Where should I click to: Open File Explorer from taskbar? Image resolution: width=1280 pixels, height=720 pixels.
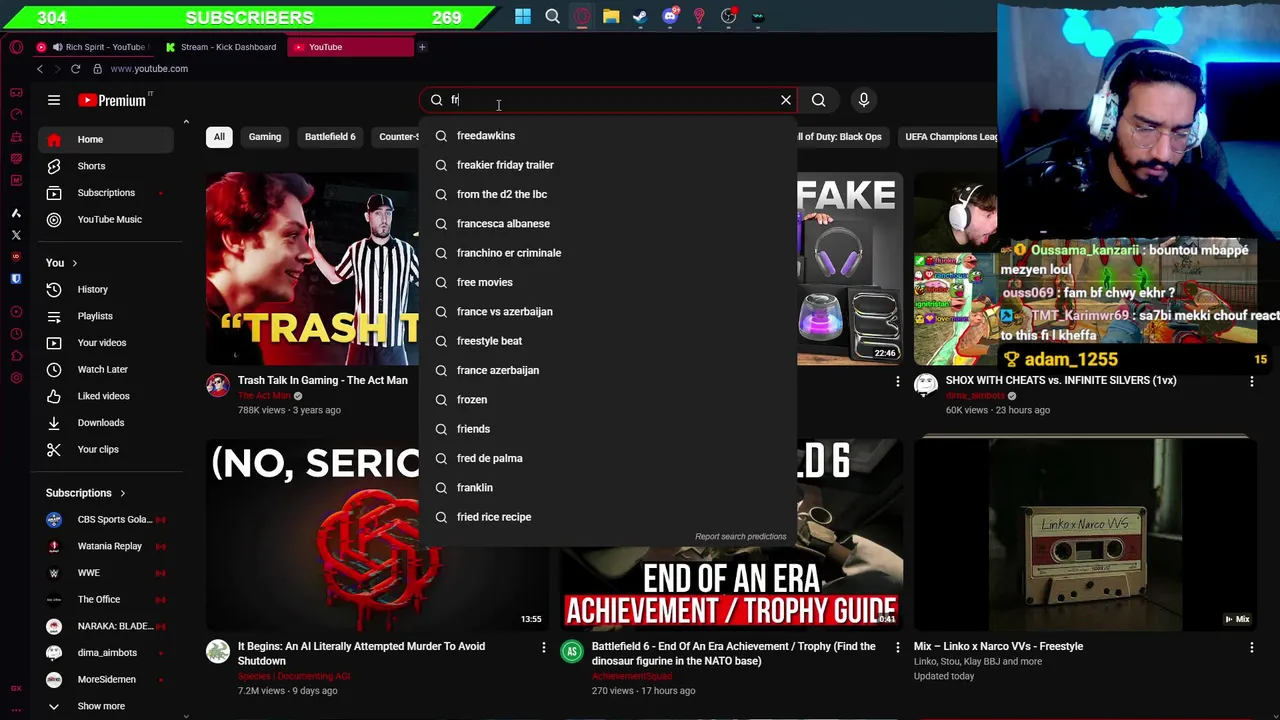[x=611, y=16]
